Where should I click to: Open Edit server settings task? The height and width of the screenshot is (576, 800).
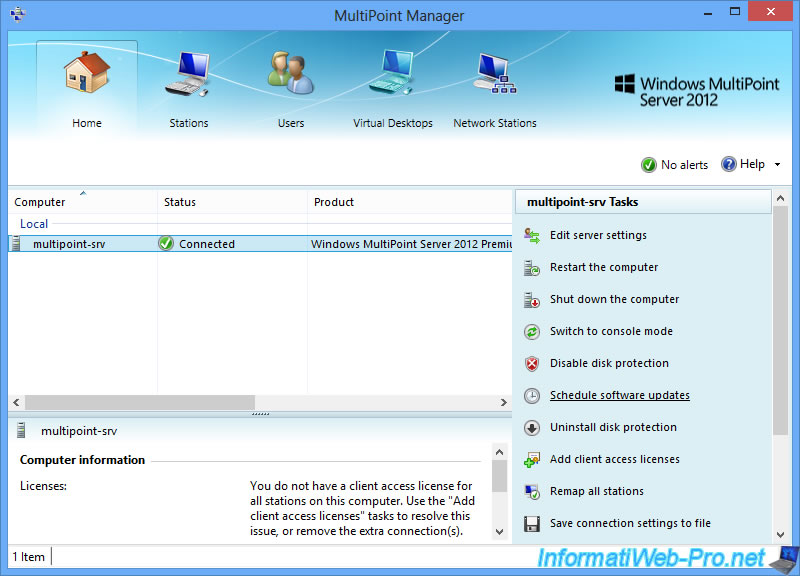pyautogui.click(x=598, y=235)
